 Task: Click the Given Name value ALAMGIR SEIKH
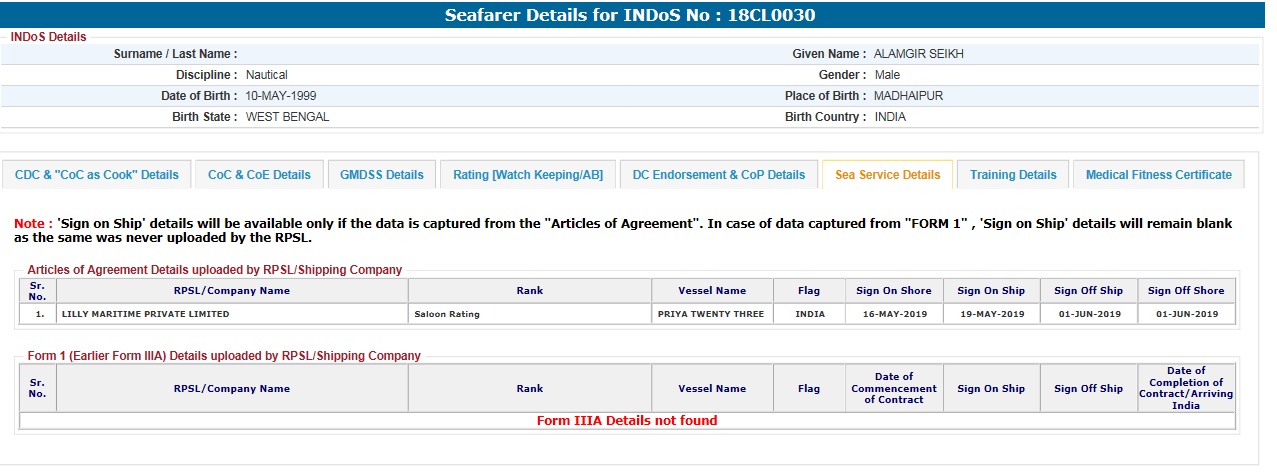(x=919, y=54)
